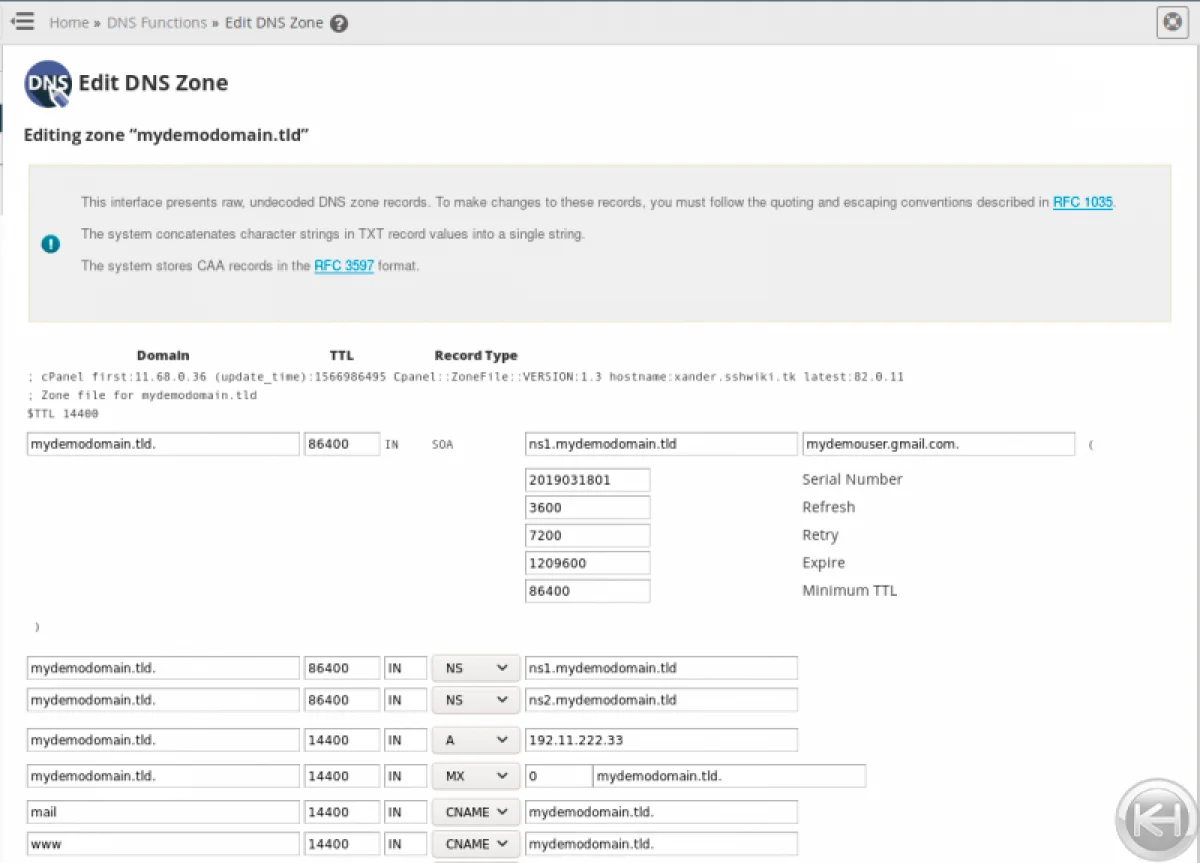Expand record type dropdown for ns2 record
Viewport: 1200px width, 863px height.
475,700
